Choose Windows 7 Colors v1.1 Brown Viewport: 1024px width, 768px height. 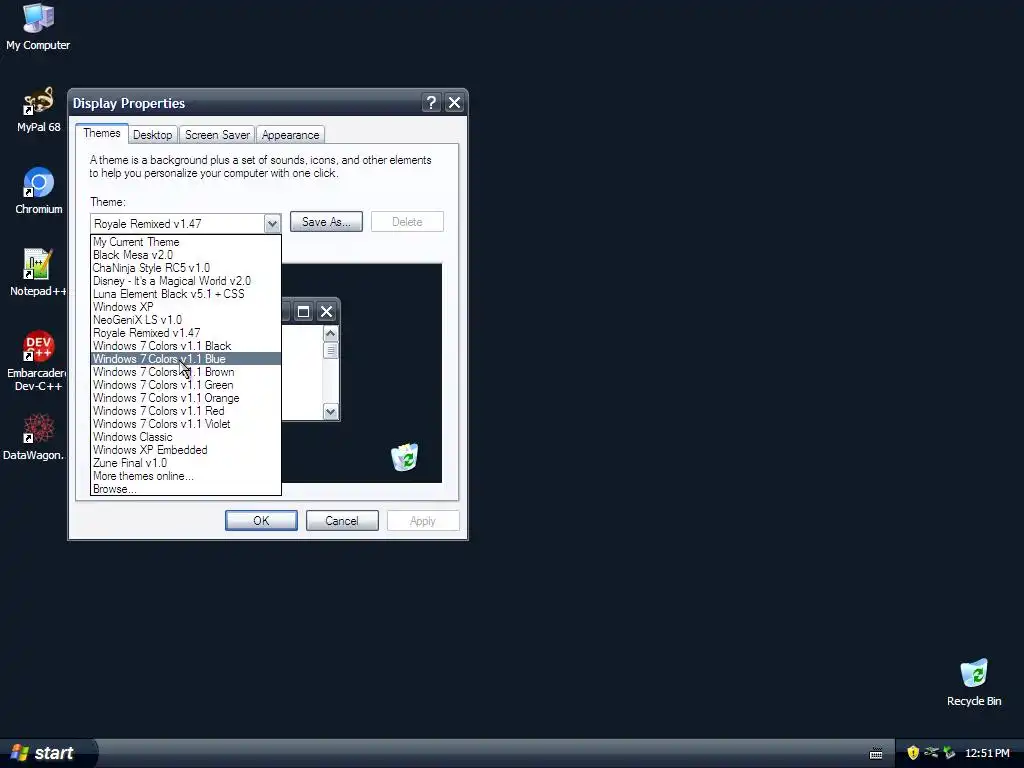click(x=186, y=372)
